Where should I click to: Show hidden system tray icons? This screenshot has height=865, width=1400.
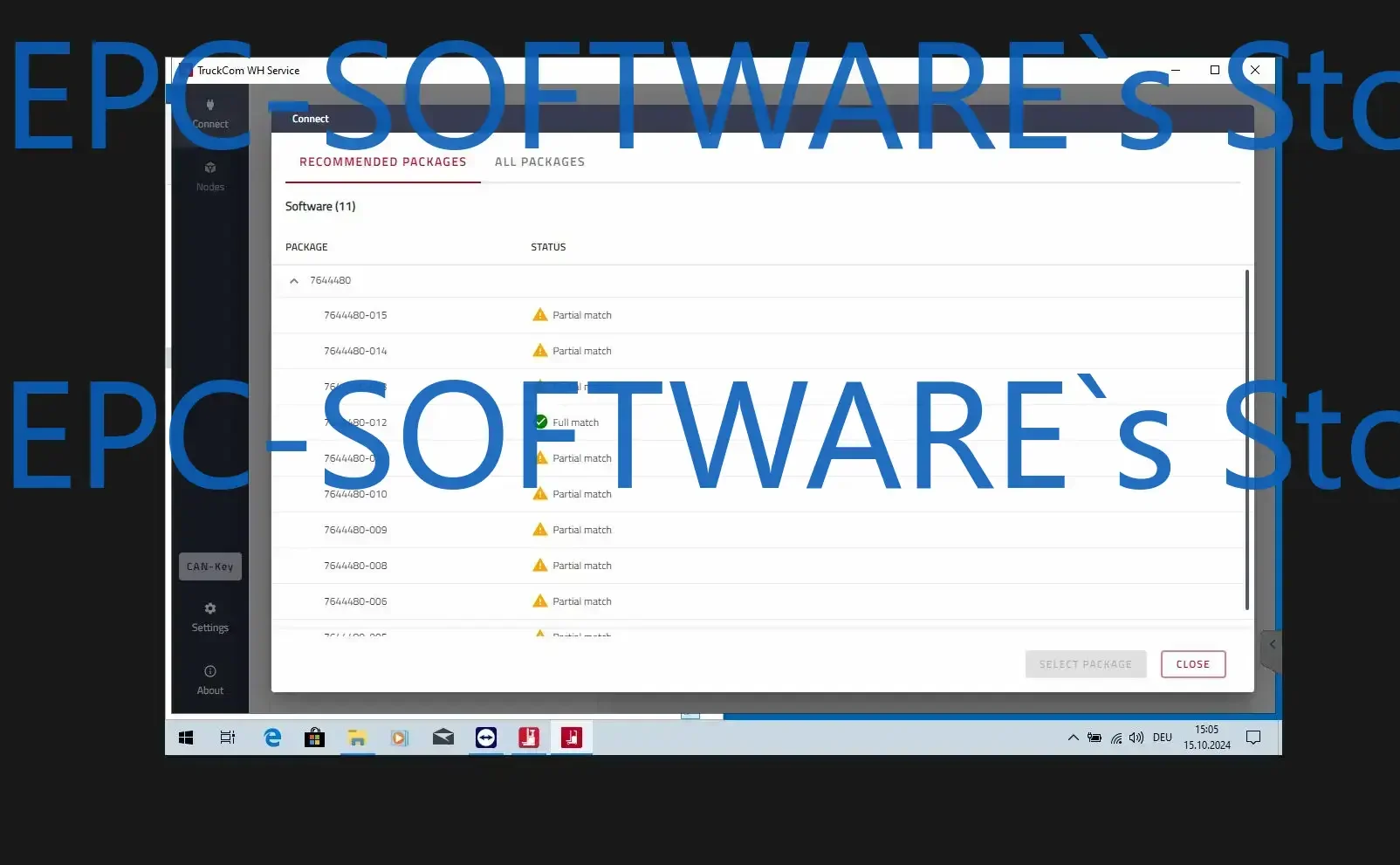pos(1073,738)
